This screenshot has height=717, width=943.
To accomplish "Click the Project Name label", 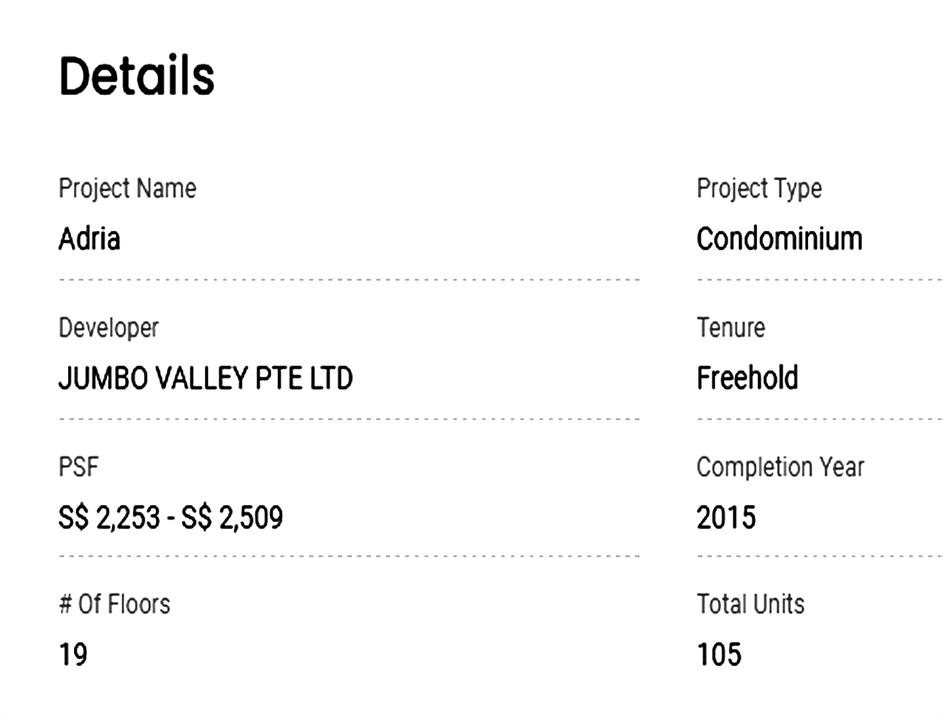I will tap(127, 188).
